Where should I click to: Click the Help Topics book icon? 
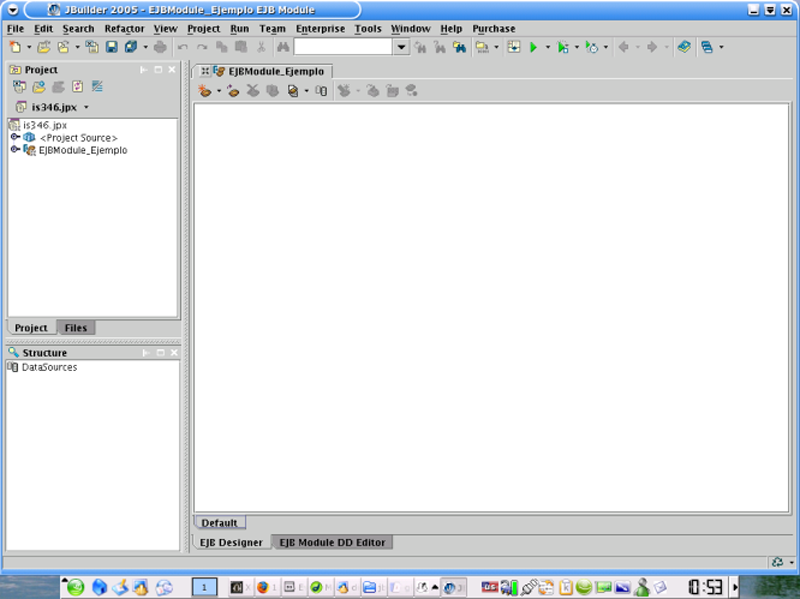pyautogui.click(x=684, y=47)
